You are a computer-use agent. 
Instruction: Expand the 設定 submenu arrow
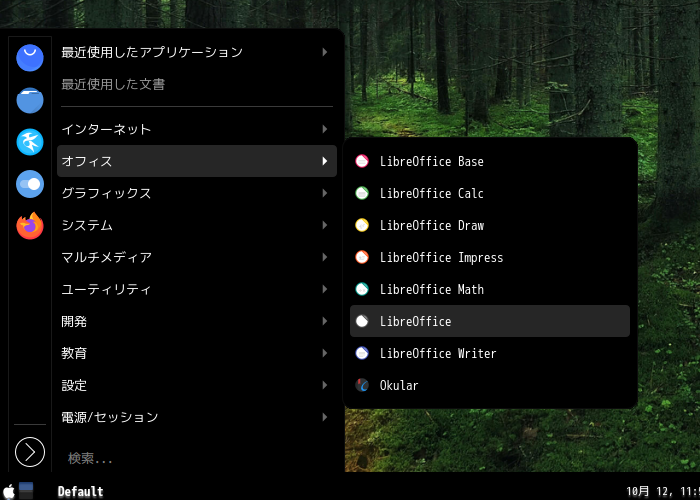coord(325,385)
